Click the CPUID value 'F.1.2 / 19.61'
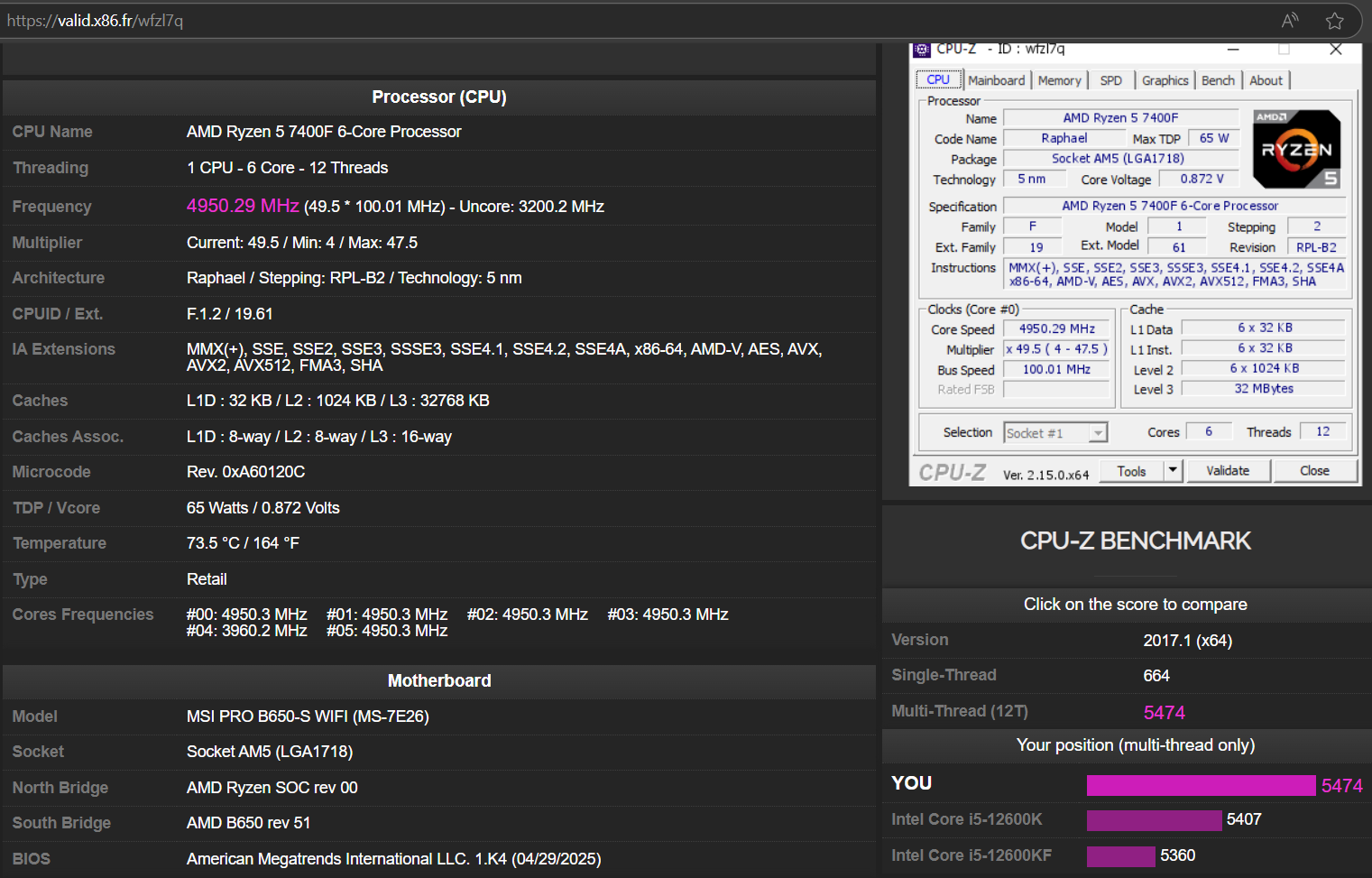The image size is (1372, 878). point(229,314)
